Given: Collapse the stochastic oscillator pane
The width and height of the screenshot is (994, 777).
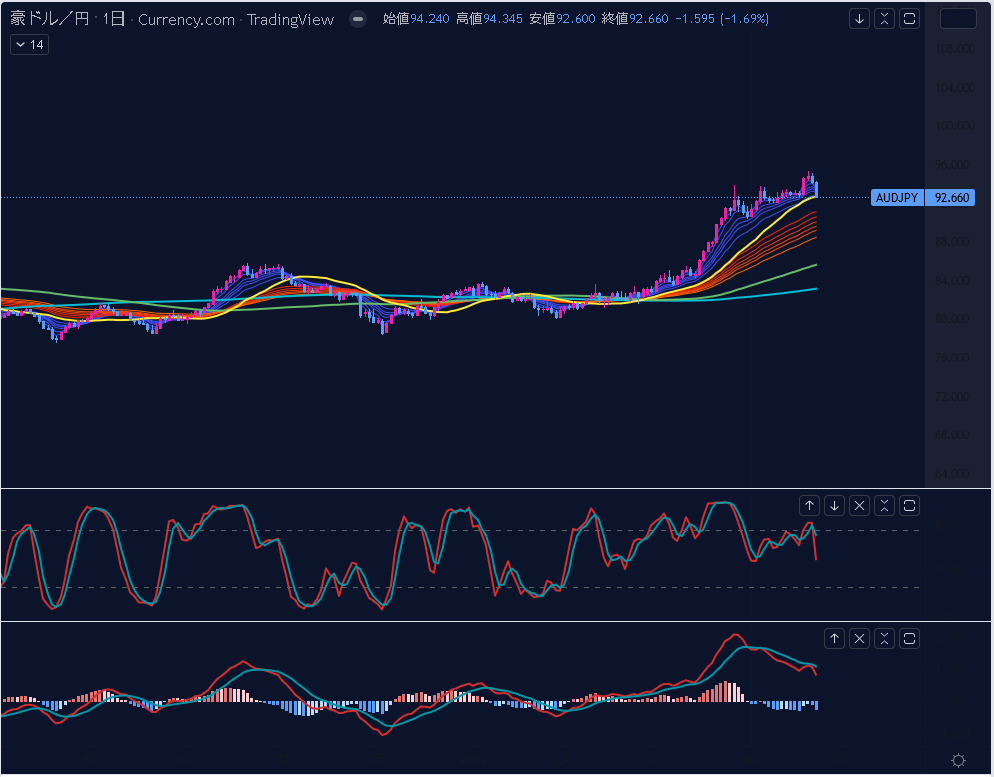Looking at the screenshot, I should click(x=884, y=506).
